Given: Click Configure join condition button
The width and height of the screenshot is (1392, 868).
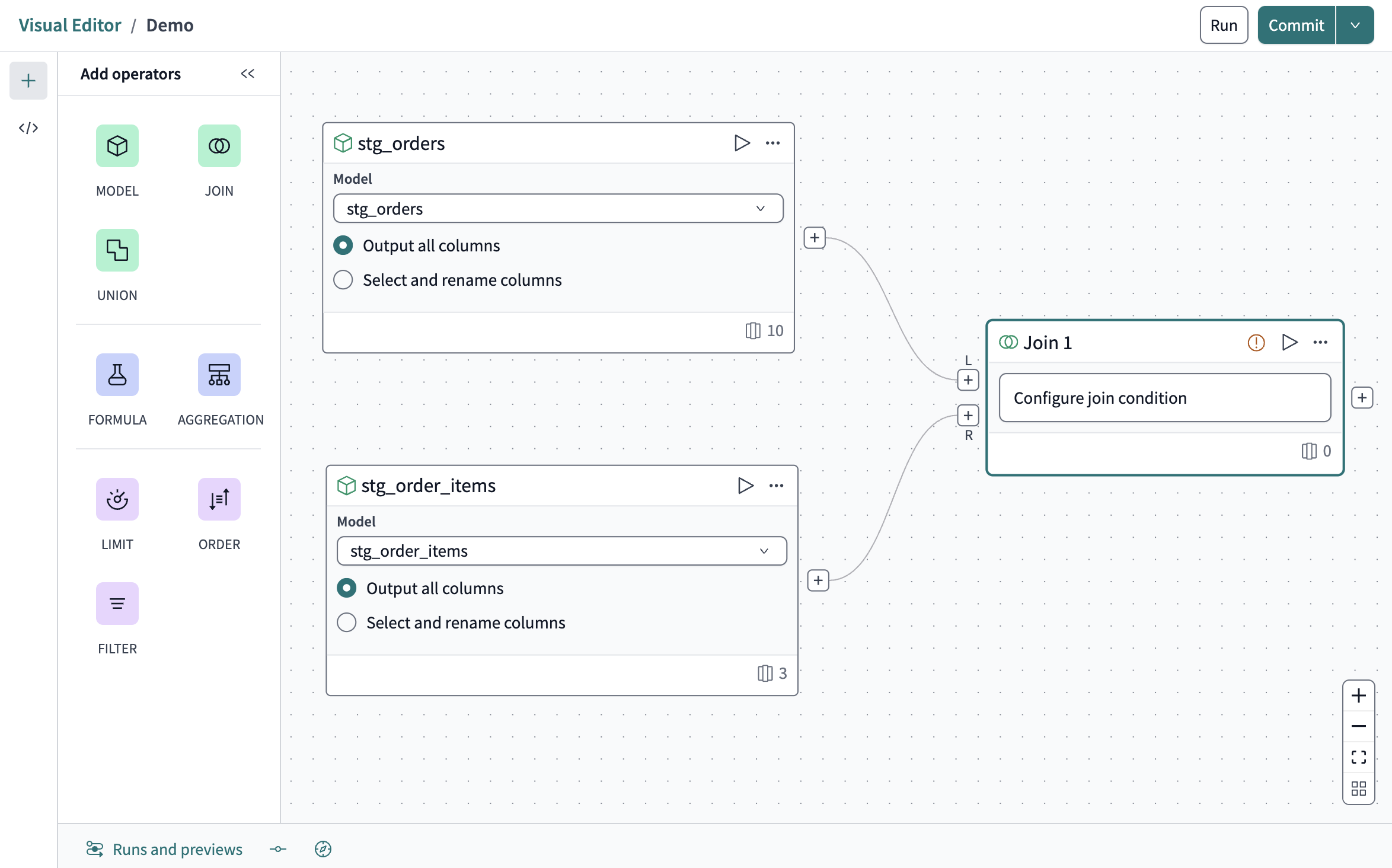Looking at the screenshot, I should coord(1164,398).
